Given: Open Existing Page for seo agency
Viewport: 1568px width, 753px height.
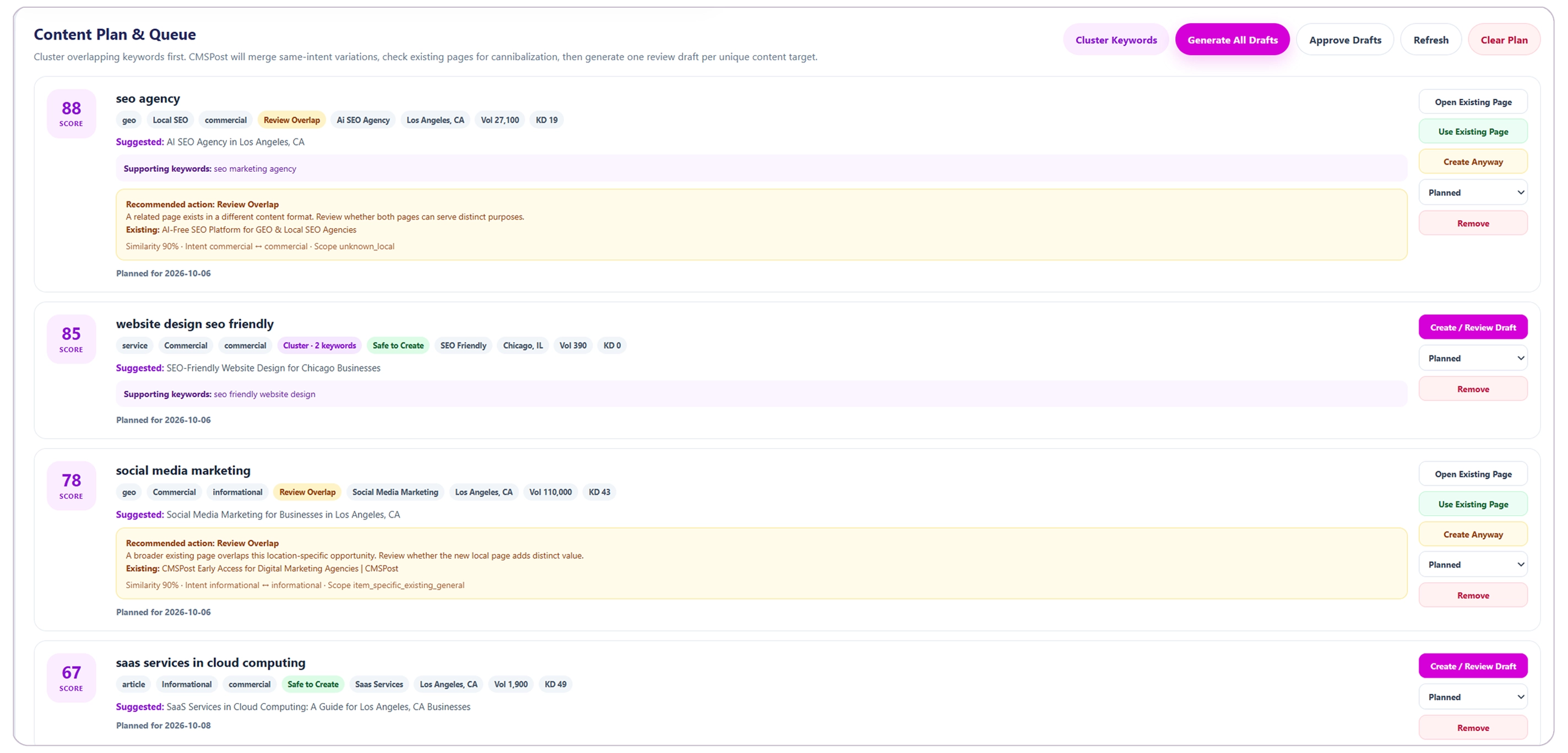Looking at the screenshot, I should click(x=1473, y=102).
